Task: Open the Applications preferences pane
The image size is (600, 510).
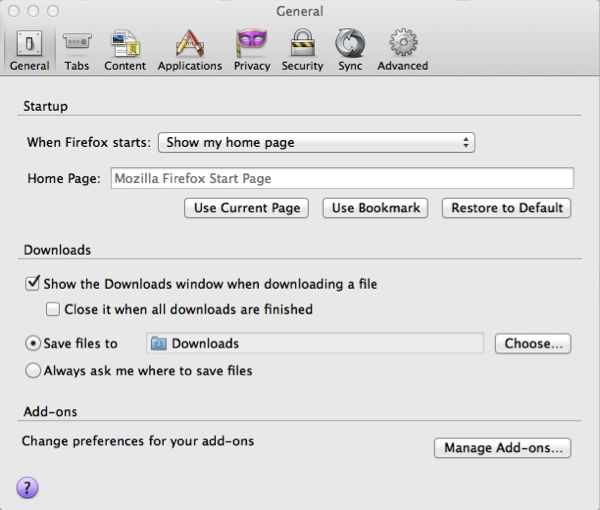Action: [x=190, y=51]
